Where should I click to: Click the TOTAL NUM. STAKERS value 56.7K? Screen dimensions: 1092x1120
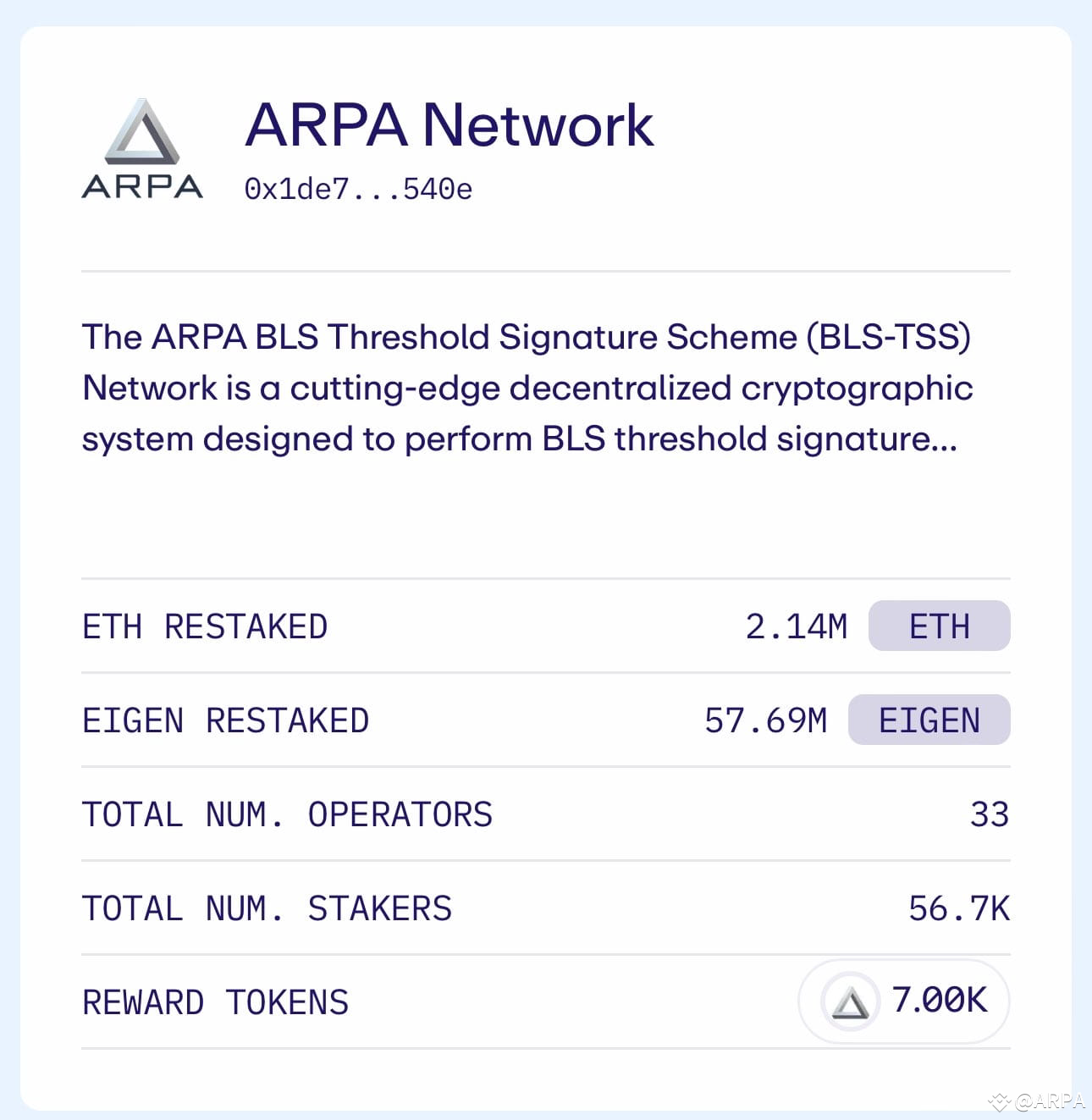[x=959, y=908]
